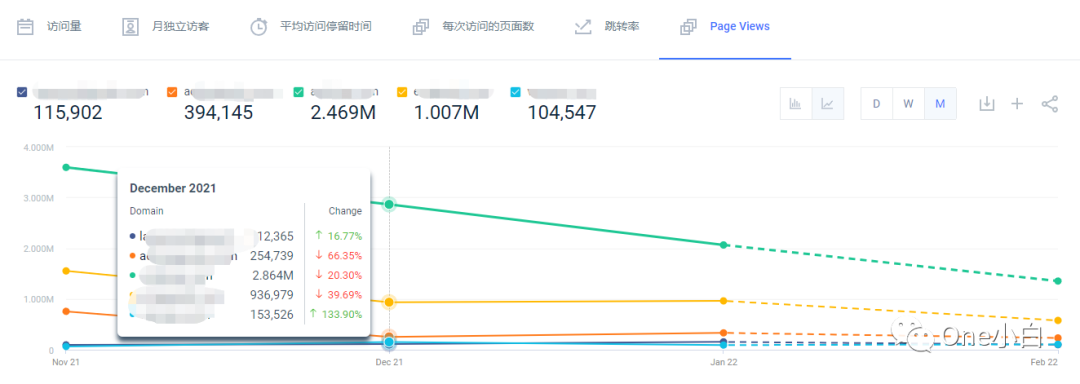Click green data point at Nov 21
This screenshot has height=384, width=1080.
click(65, 167)
